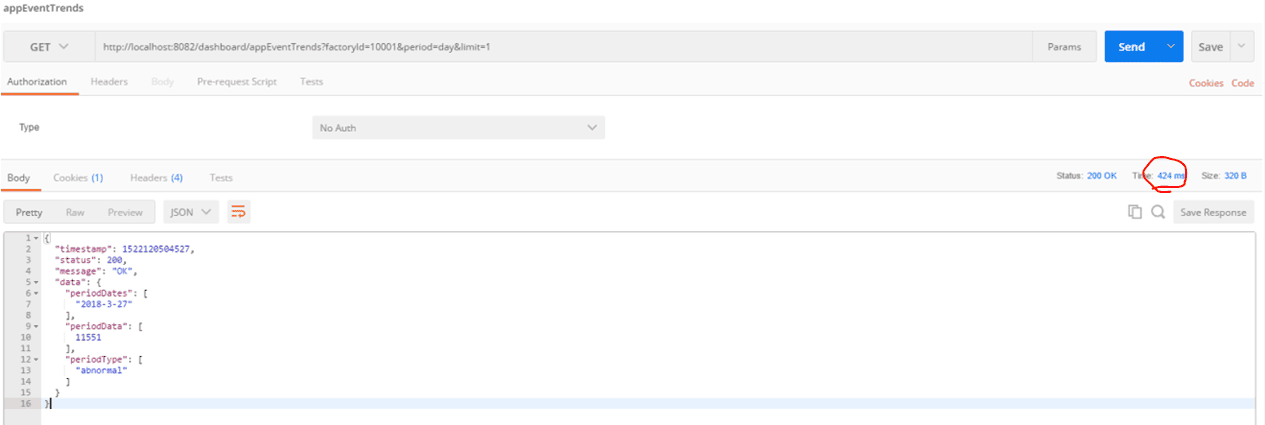Collapse the "periodDates" array fold arrow
Image resolution: width=1265 pixels, height=425 pixels.
pyautogui.click(x=36, y=293)
